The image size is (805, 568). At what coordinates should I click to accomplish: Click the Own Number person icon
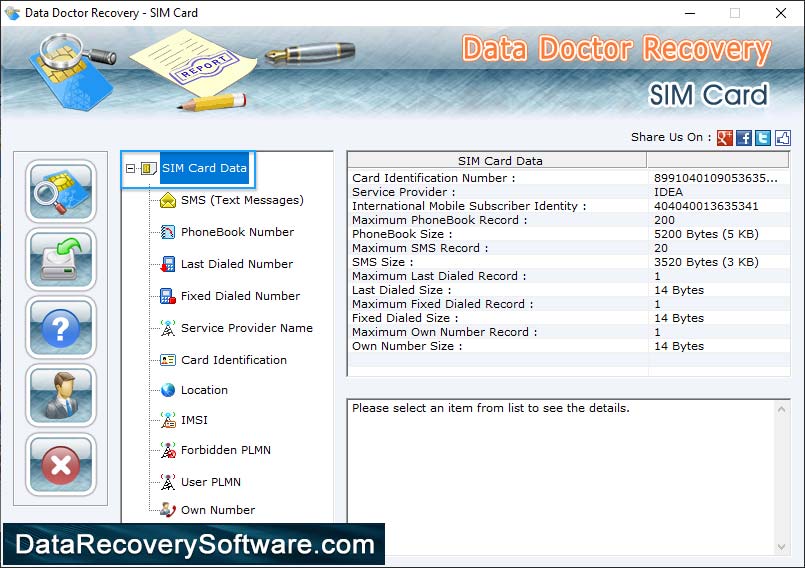(x=168, y=510)
